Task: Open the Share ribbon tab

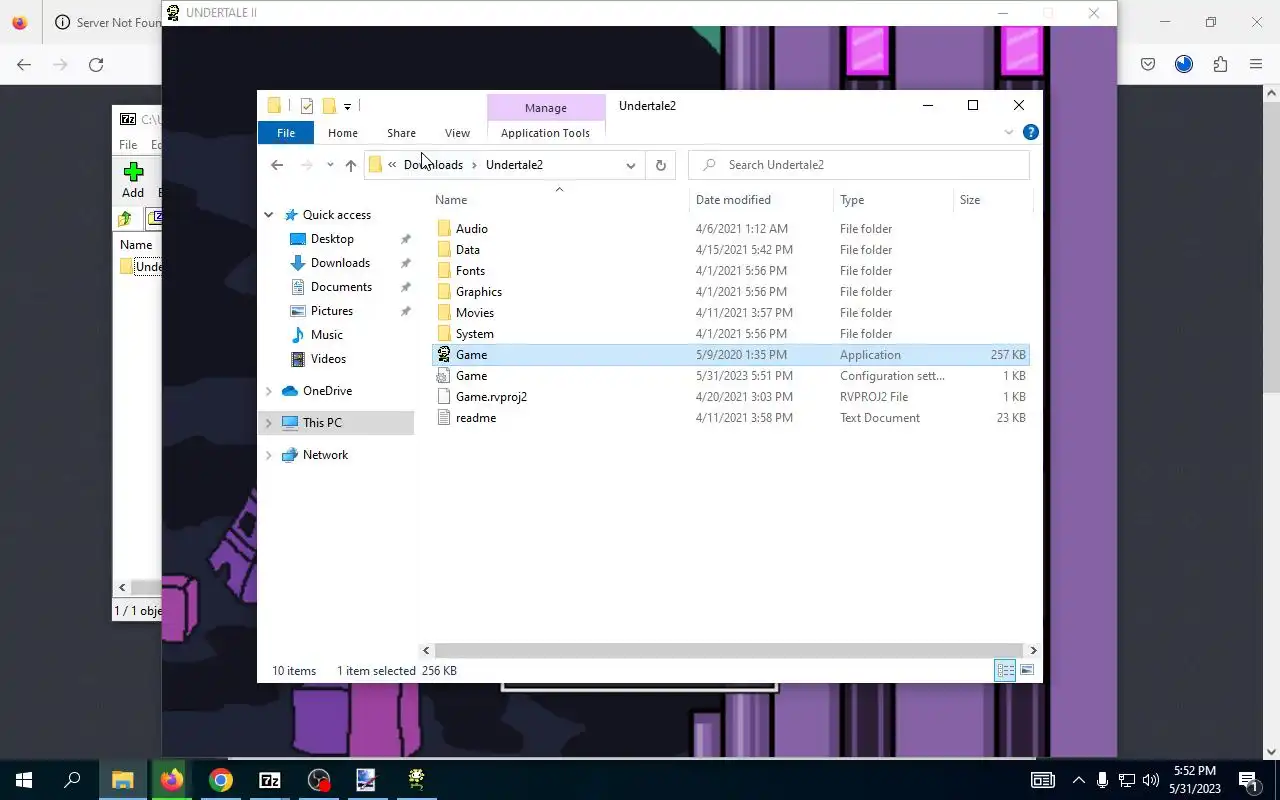Action: point(401,133)
